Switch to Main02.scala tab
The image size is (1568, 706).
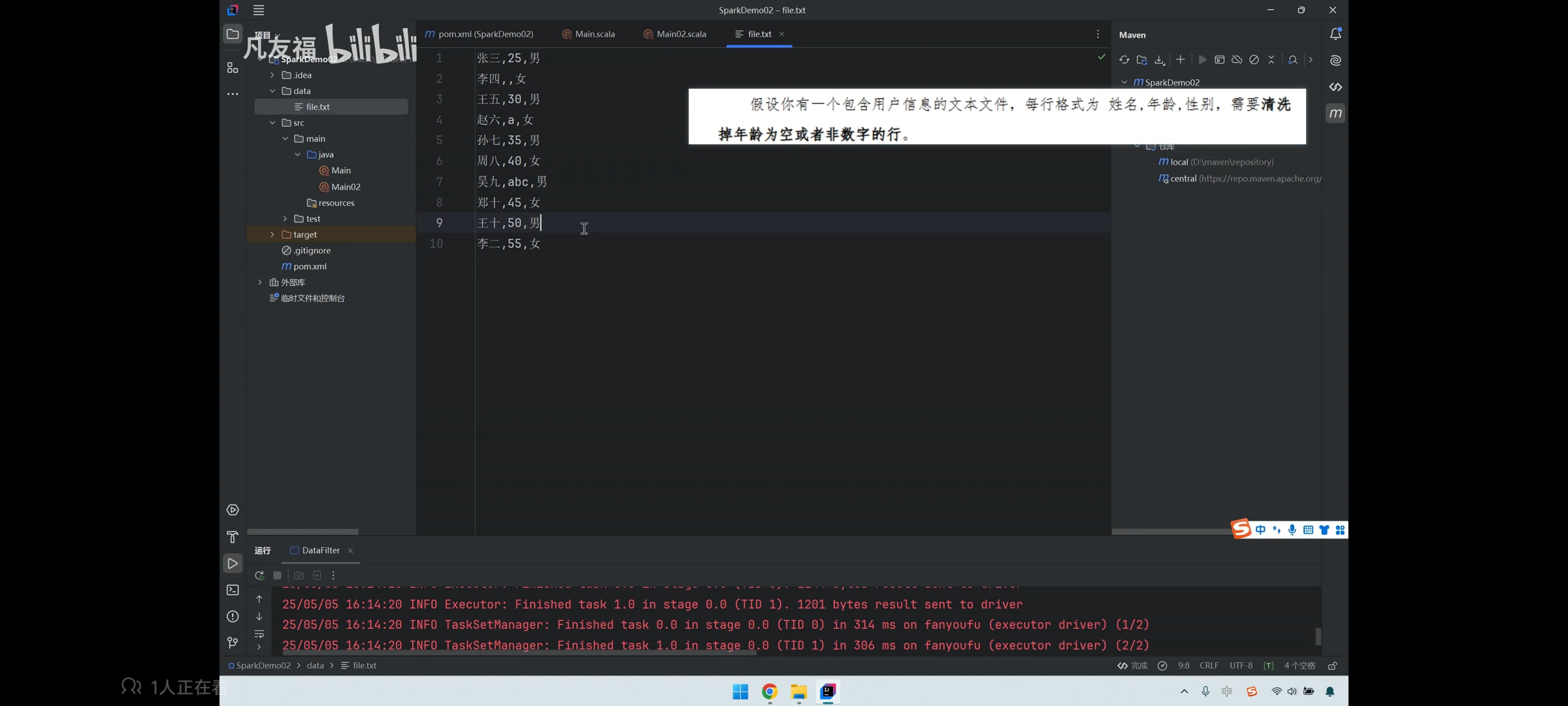pos(681,34)
